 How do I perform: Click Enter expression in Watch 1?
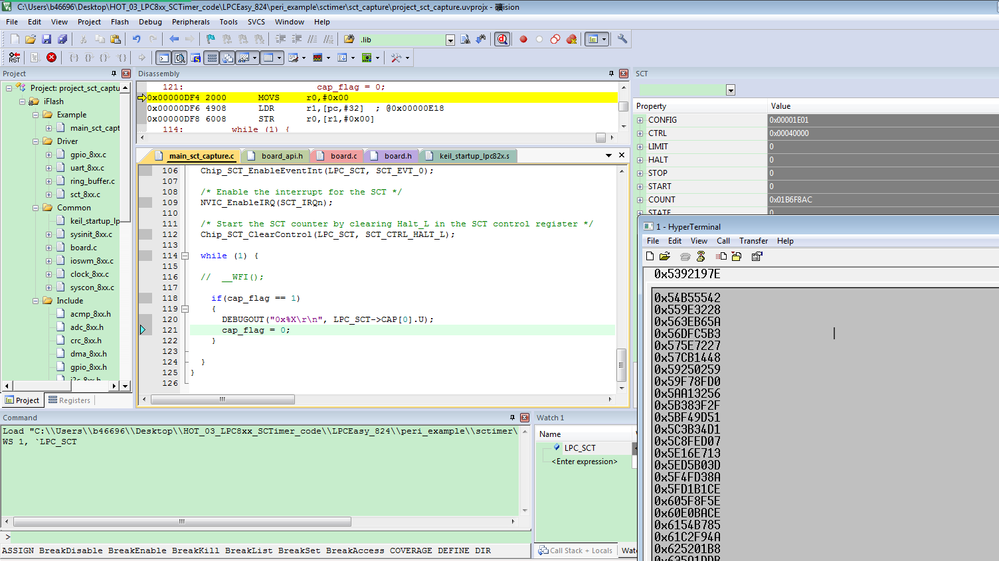pyautogui.click(x=584, y=462)
